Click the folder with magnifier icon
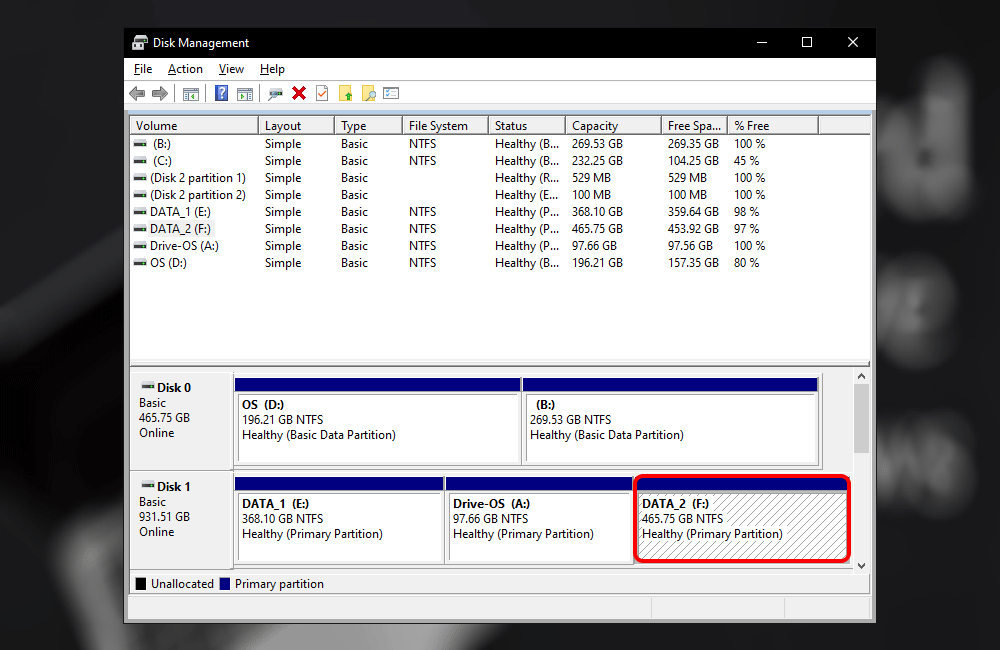 pyautogui.click(x=369, y=94)
